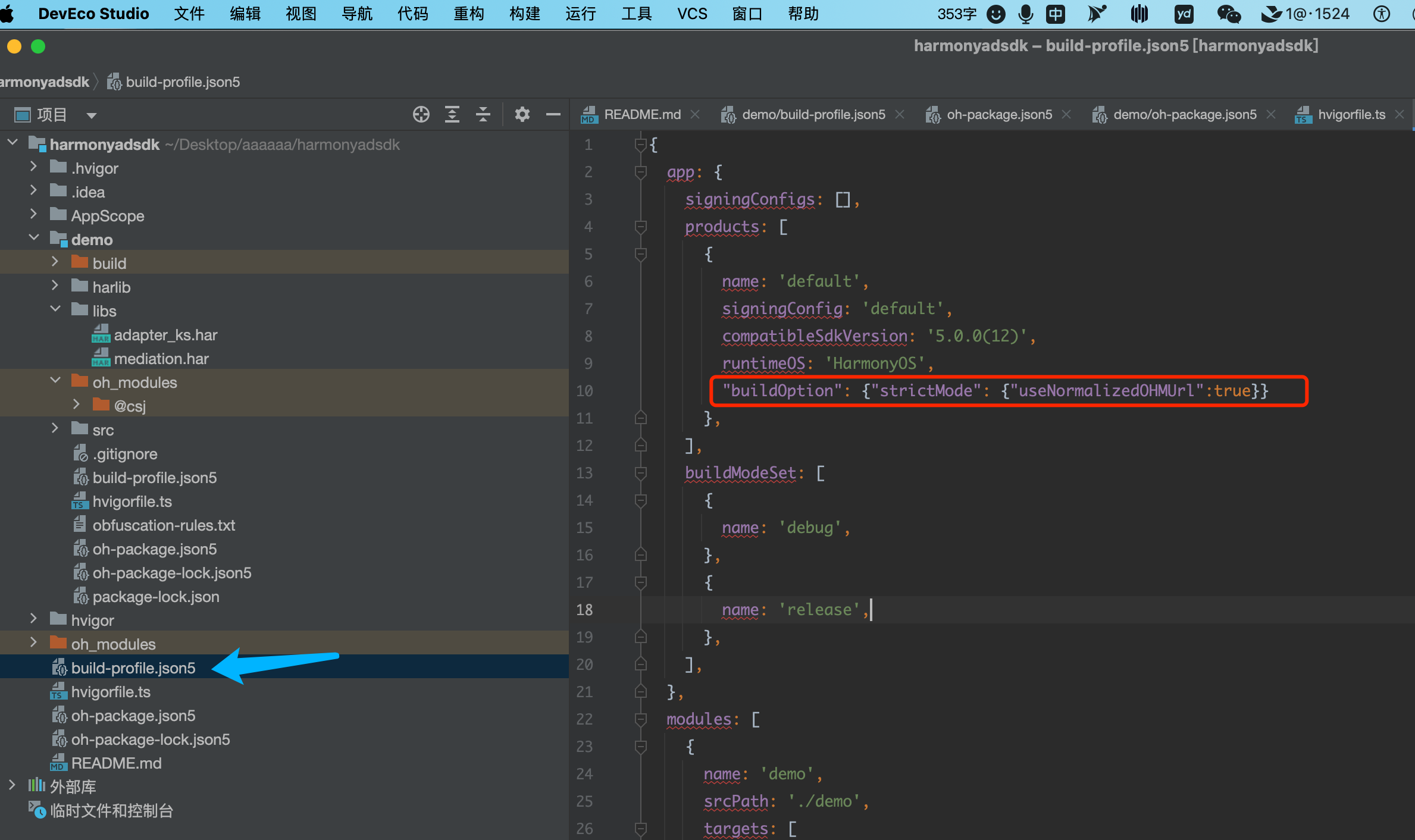This screenshot has height=840, width=1415.
Task: Toggle code fold at modules line 22
Action: coord(641,719)
